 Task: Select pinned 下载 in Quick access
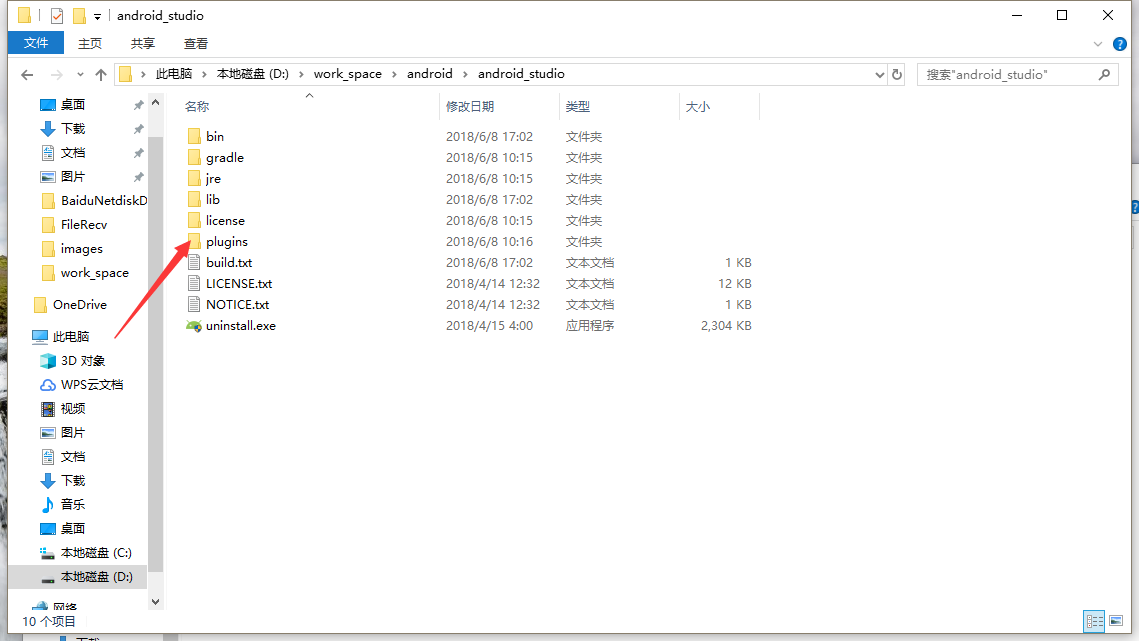(x=73, y=129)
